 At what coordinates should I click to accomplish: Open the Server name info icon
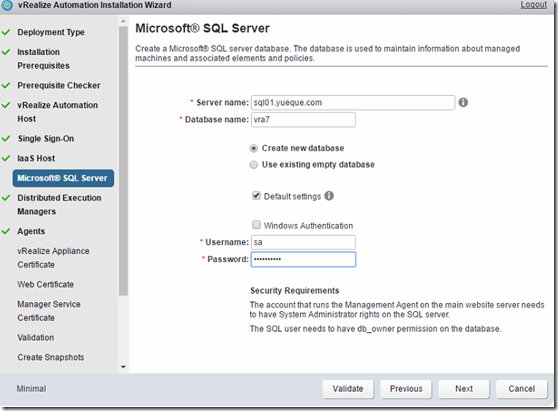[x=463, y=102]
